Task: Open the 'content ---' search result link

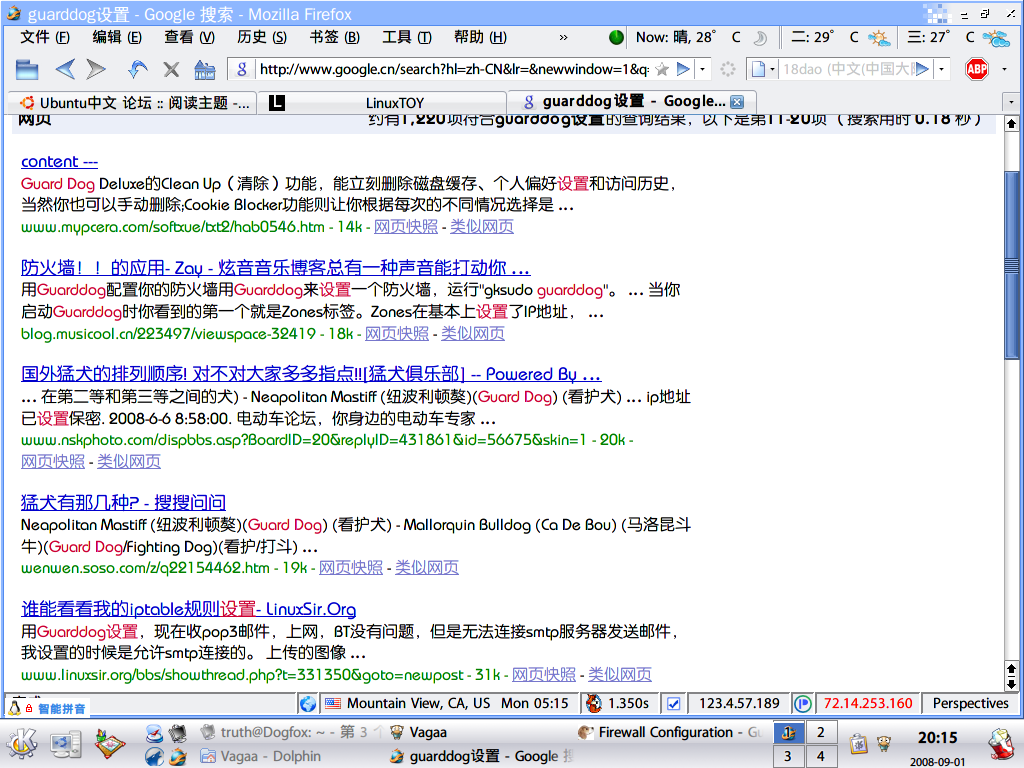Action: (59, 161)
